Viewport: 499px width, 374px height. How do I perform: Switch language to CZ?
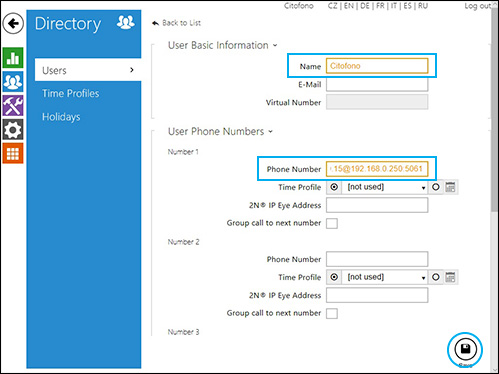tap(333, 6)
